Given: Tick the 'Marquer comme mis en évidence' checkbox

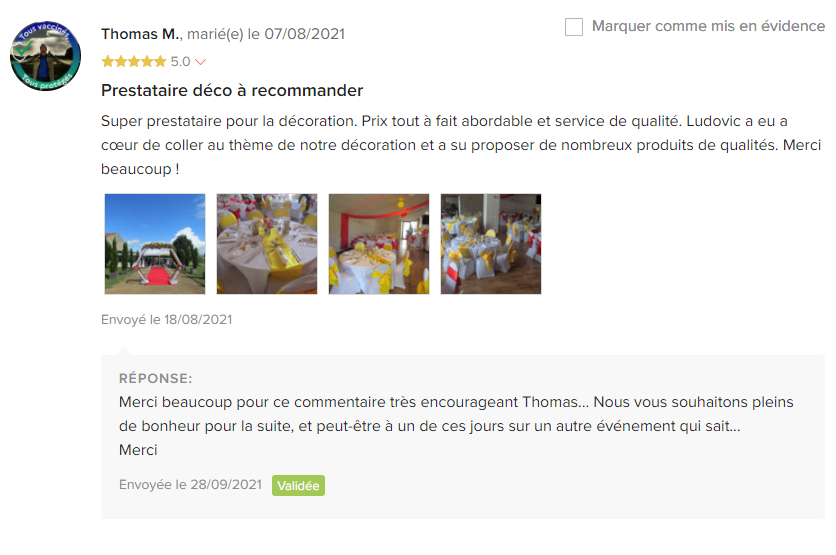Looking at the screenshot, I should [x=574, y=27].
